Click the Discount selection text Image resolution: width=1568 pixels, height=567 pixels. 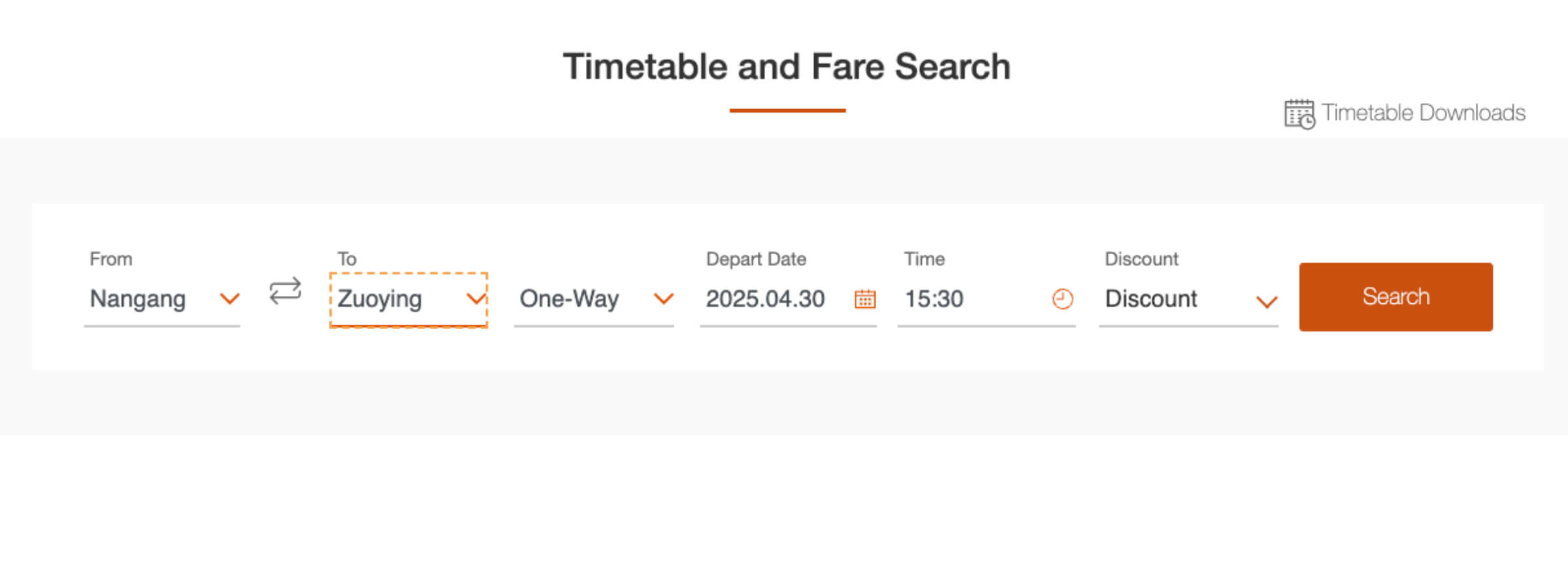1151,299
